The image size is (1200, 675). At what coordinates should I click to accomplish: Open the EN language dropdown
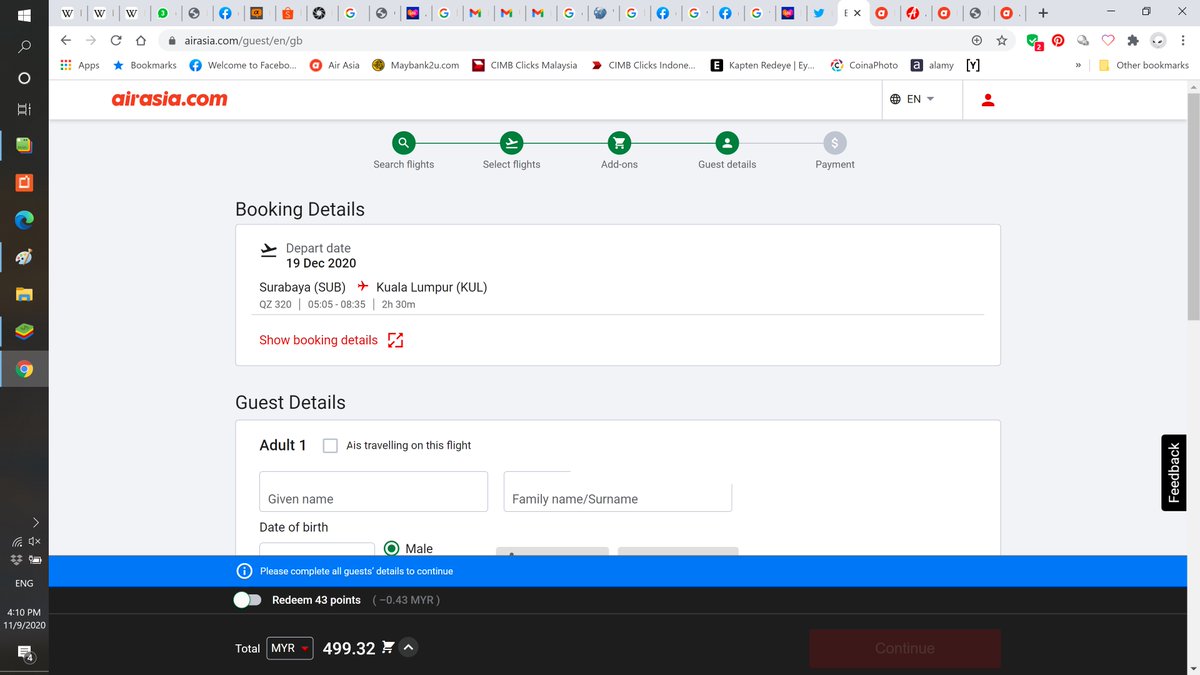coord(911,99)
